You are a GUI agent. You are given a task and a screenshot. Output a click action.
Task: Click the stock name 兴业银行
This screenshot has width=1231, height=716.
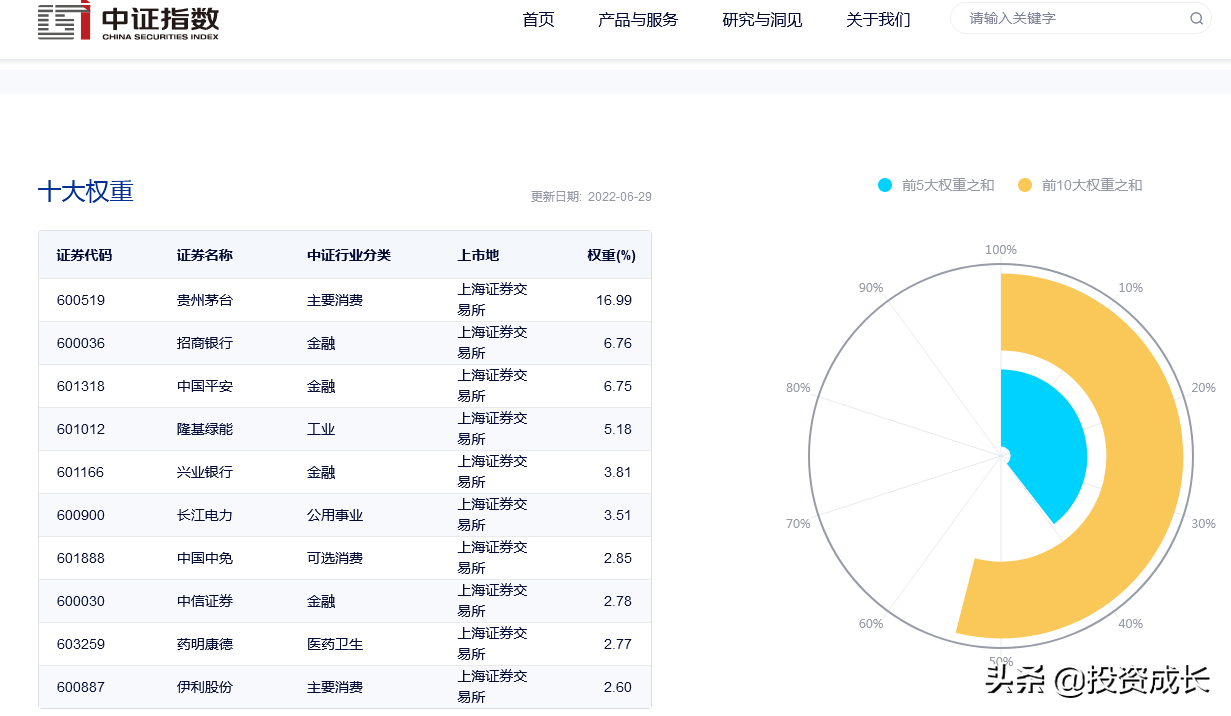[204, 472]
